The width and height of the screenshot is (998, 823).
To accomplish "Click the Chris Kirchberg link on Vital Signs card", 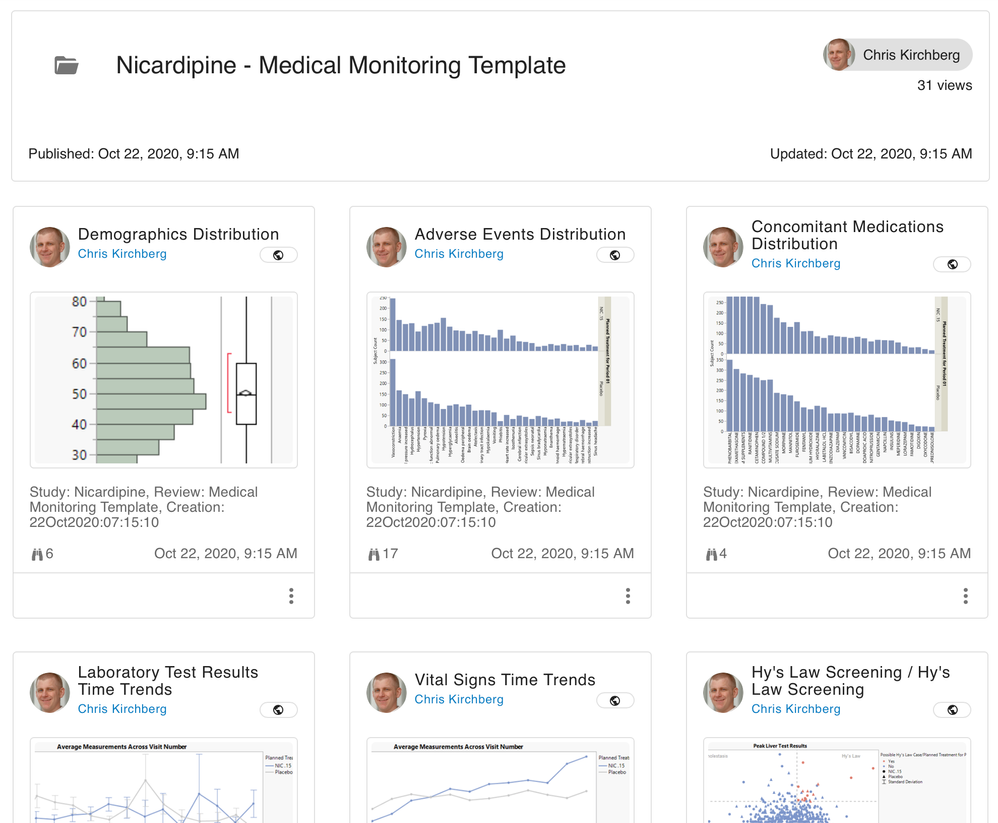I will coord(459,699).
